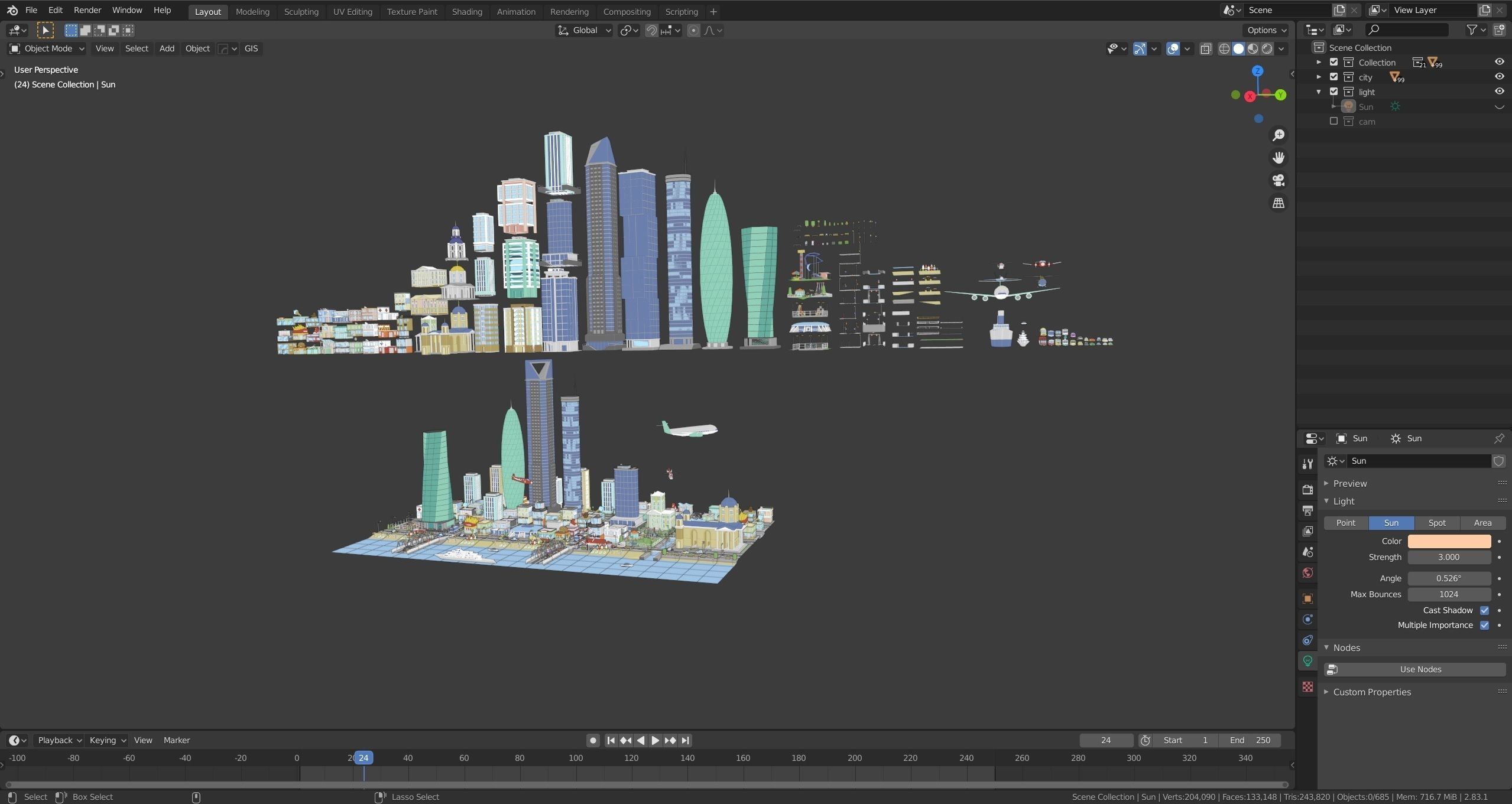
Task: Click the select box tool icon
Action: (45, 30)
